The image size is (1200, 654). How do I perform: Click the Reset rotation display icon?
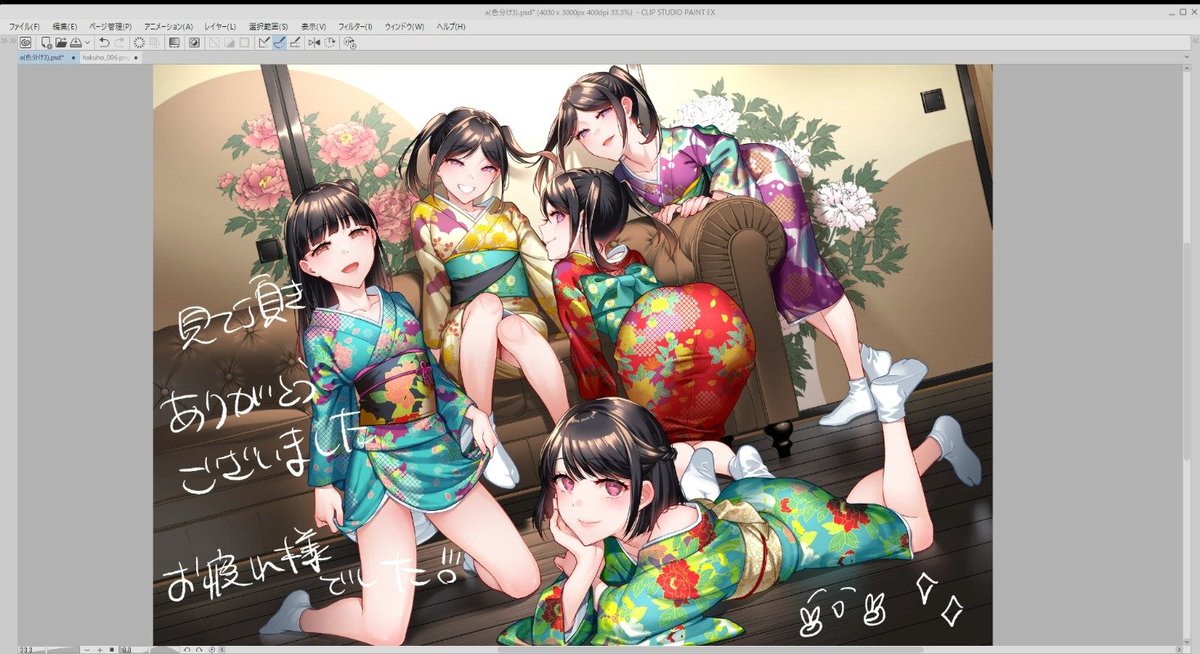[330, 43]
